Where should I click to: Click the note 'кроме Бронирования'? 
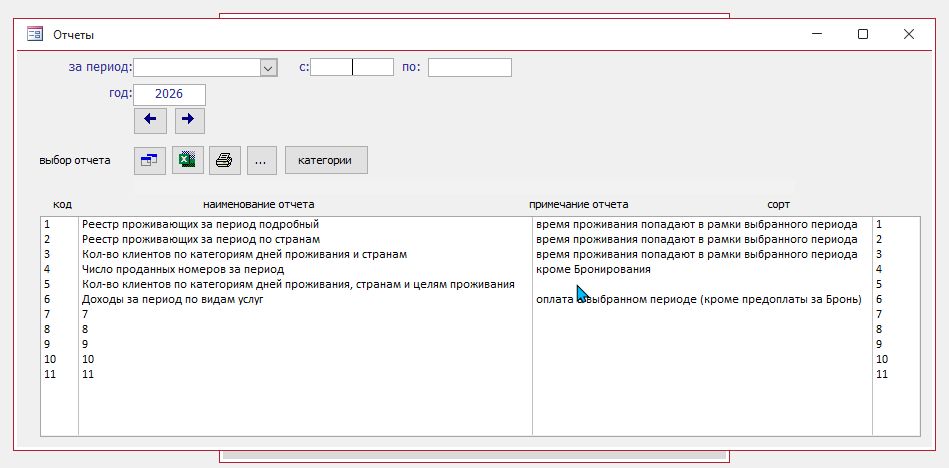[x=593, y=270]
